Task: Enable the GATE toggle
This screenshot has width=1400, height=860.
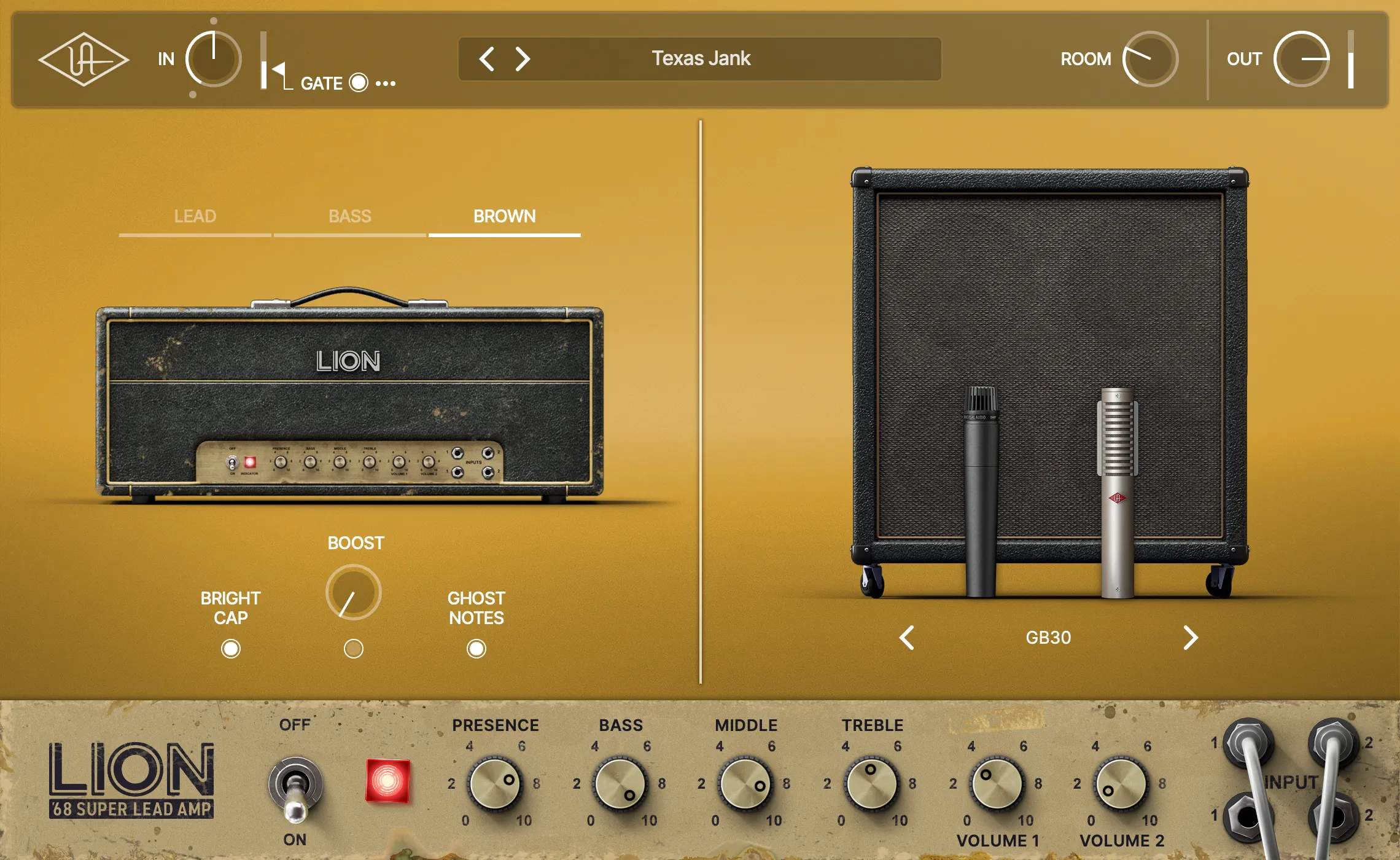Action: point(358,82)
